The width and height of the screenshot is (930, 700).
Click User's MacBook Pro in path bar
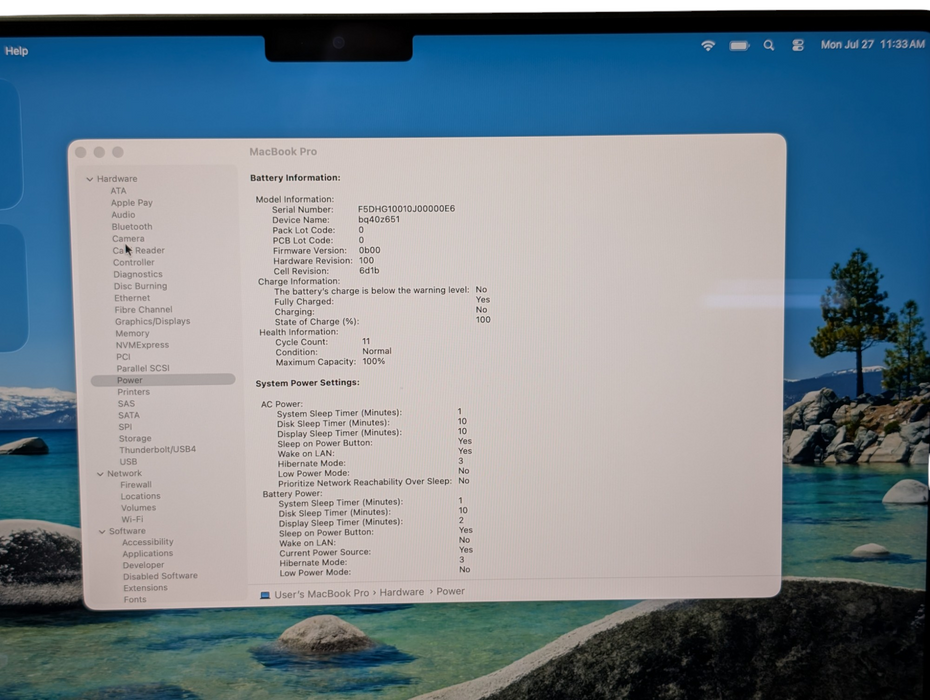(x=321, y=594)
